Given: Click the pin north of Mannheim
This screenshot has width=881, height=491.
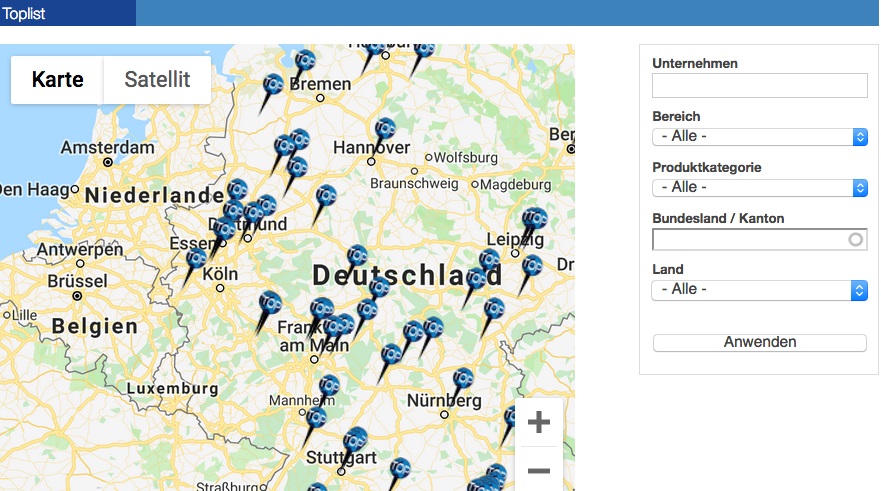Looking at the screenshot, I should click(x=327, y=388).
